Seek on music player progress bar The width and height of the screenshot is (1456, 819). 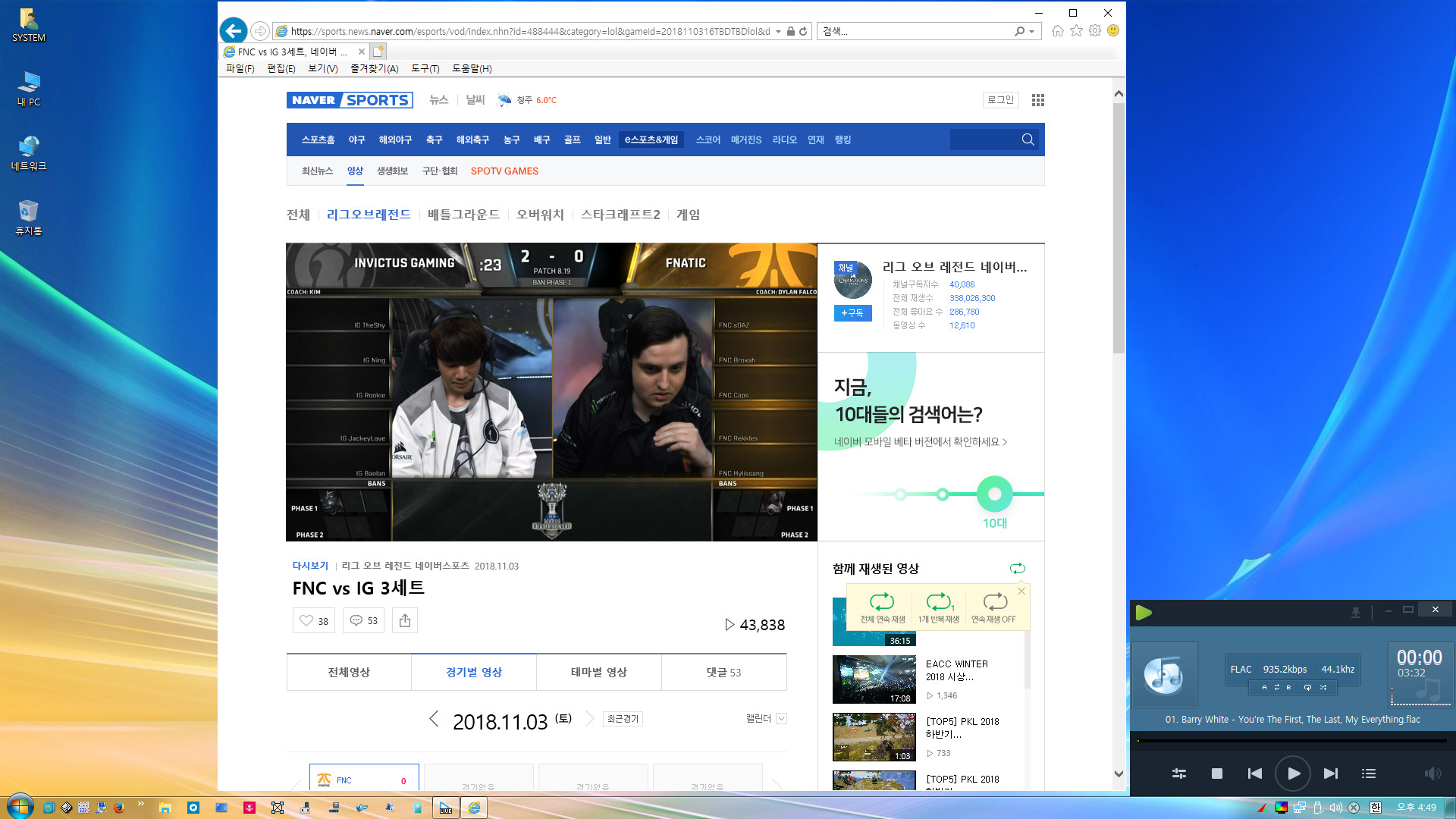point(1292,741)
